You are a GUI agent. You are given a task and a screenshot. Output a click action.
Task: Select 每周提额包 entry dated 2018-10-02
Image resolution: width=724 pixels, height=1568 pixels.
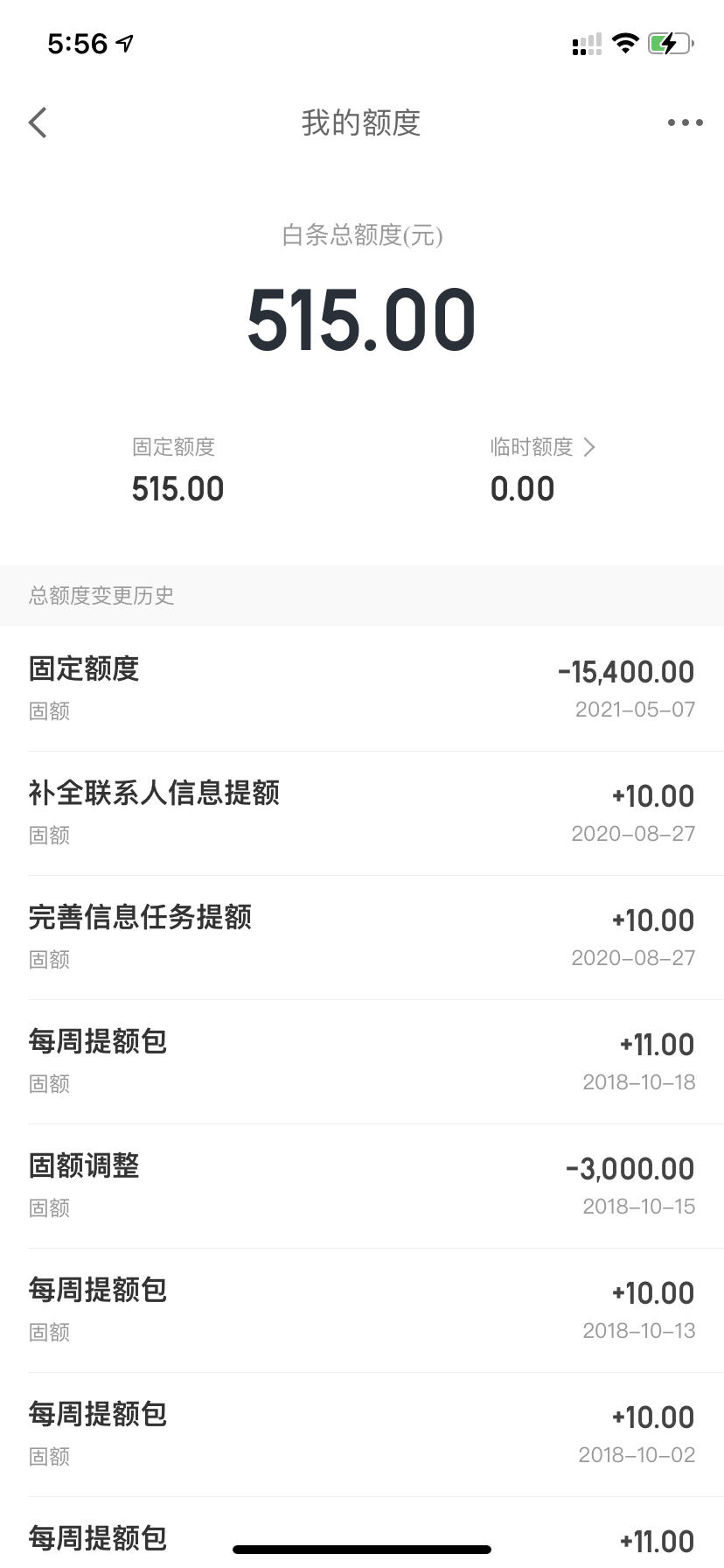362,1434
